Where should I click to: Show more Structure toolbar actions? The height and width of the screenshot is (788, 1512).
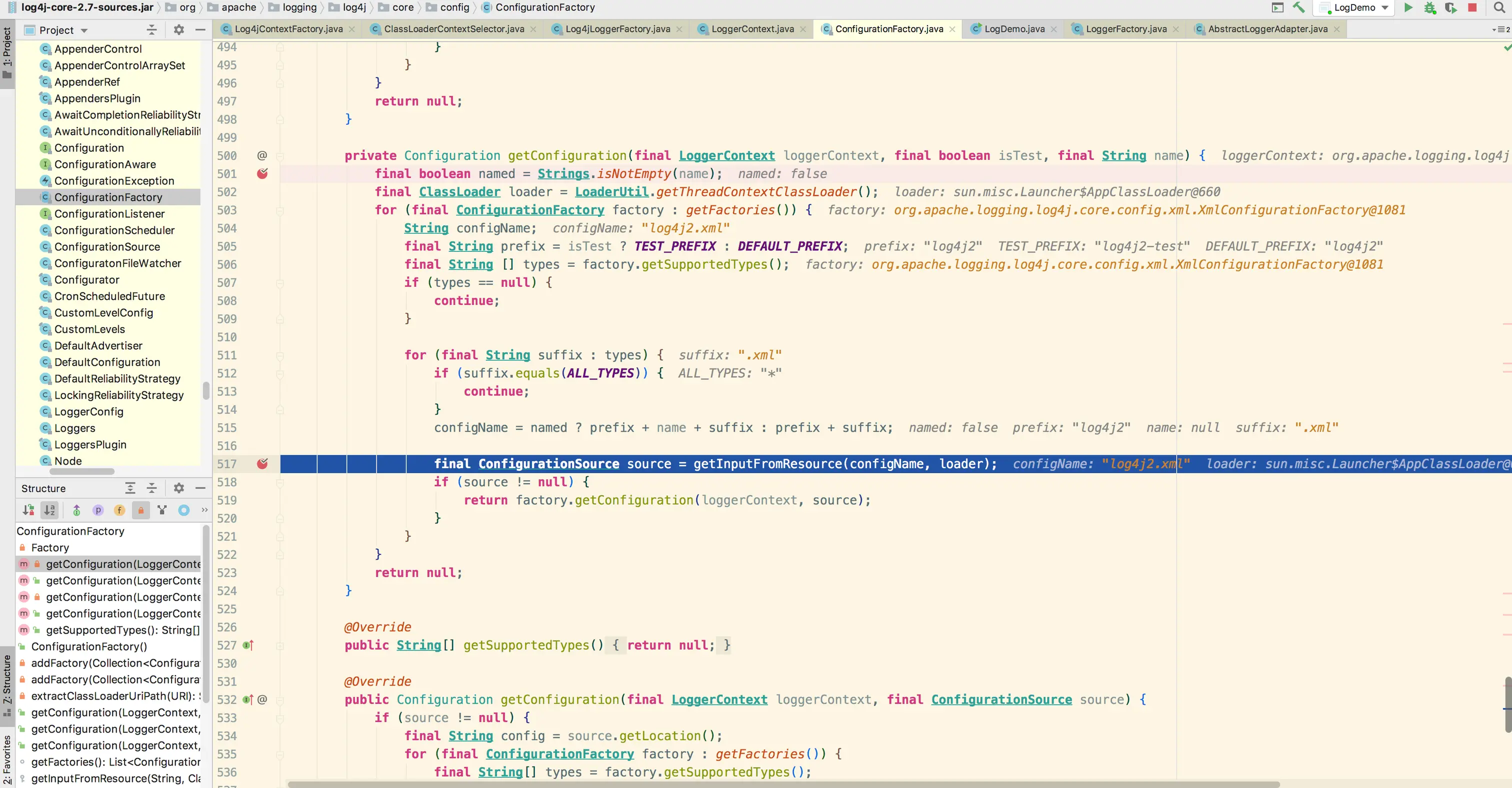click(204, 510)
